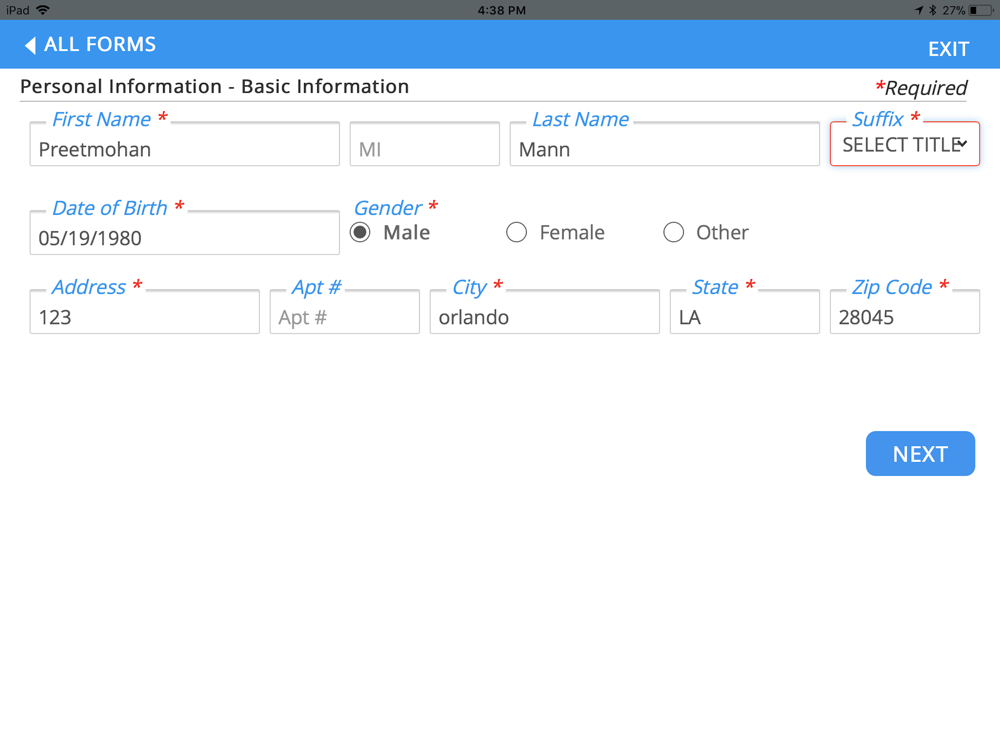Tap the Personal Information - Basic Information heading
The width and height of the screenshot is (1000, 750).
(x=214, y=86)
